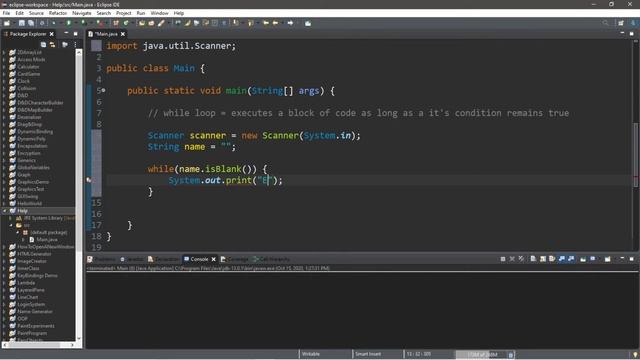Open the Run menu
This screenshot has width=640, height=360.
141,13
